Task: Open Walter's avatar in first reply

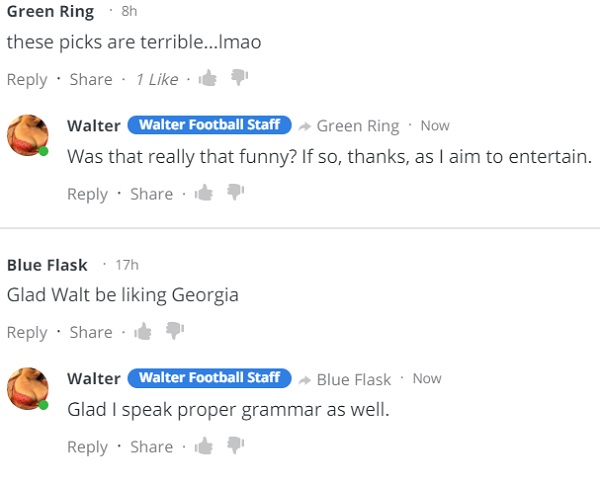Action: (28, 135)
